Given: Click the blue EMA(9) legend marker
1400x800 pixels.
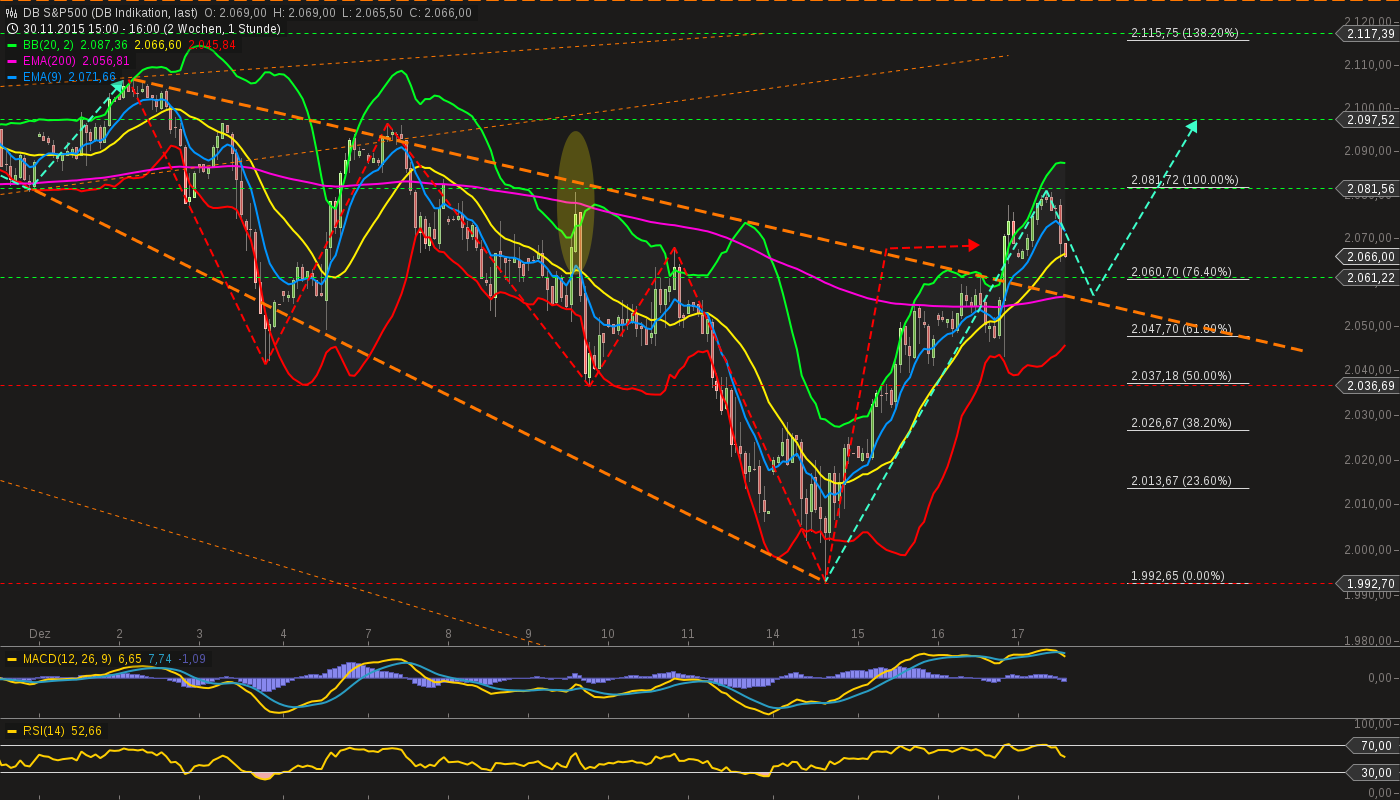Looking at the screenshot, I should (12, 77).
